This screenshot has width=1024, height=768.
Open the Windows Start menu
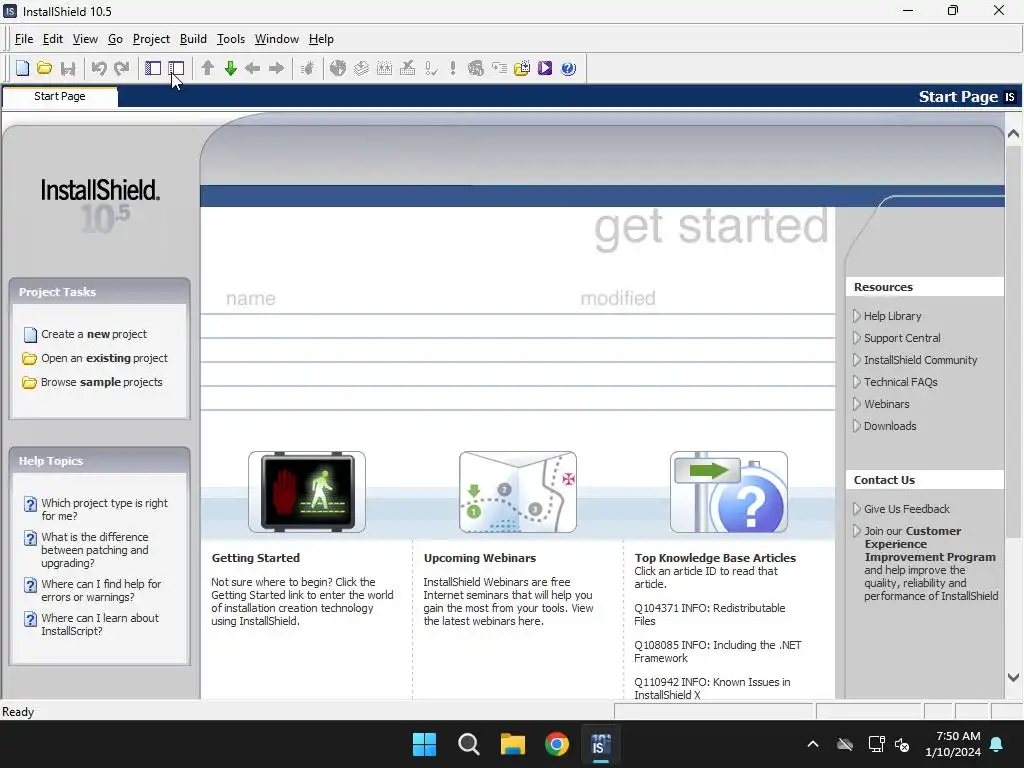(424, 744)
